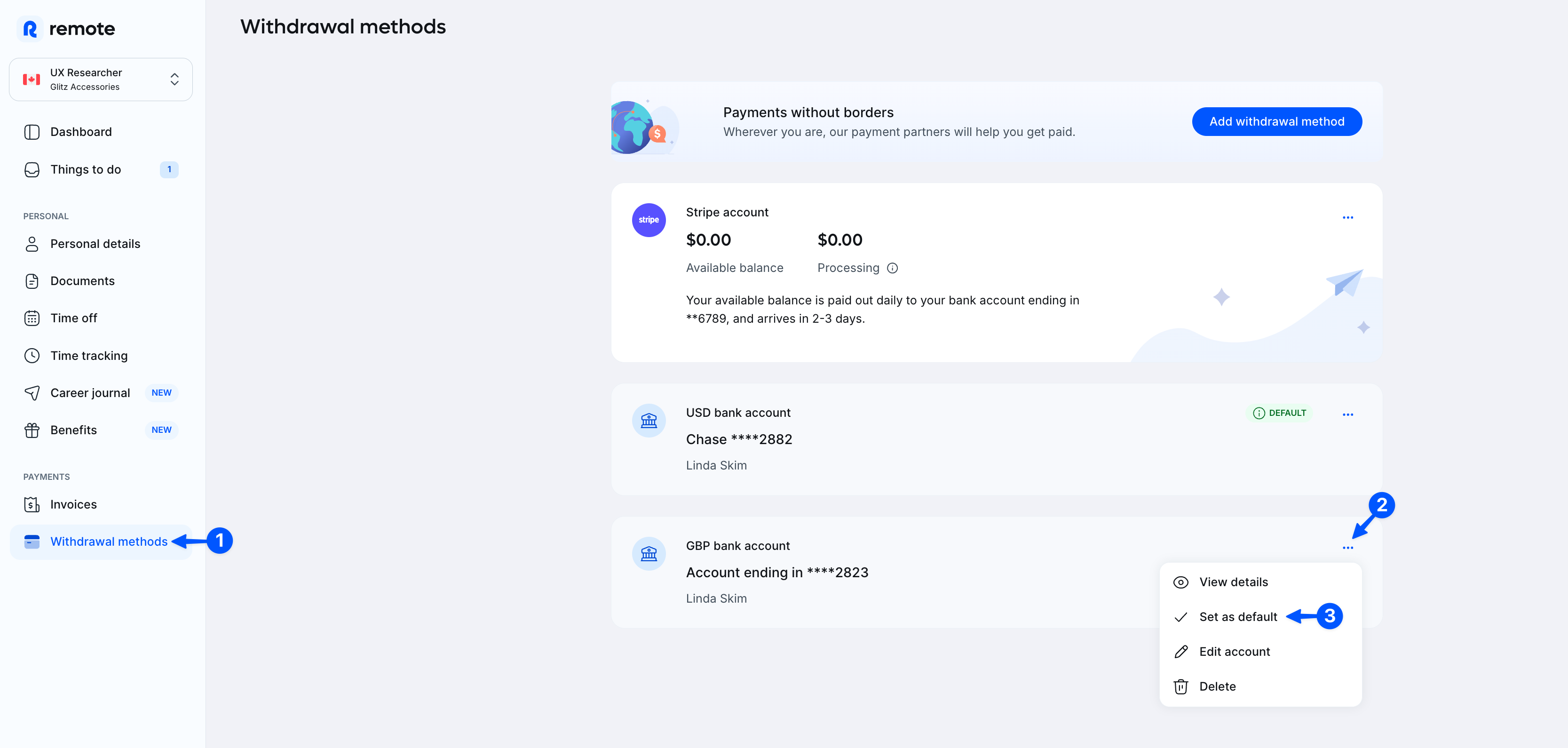Click the Time tracking clock icon
Viewport: 1568px width, 748px height.
coord(32,356)
